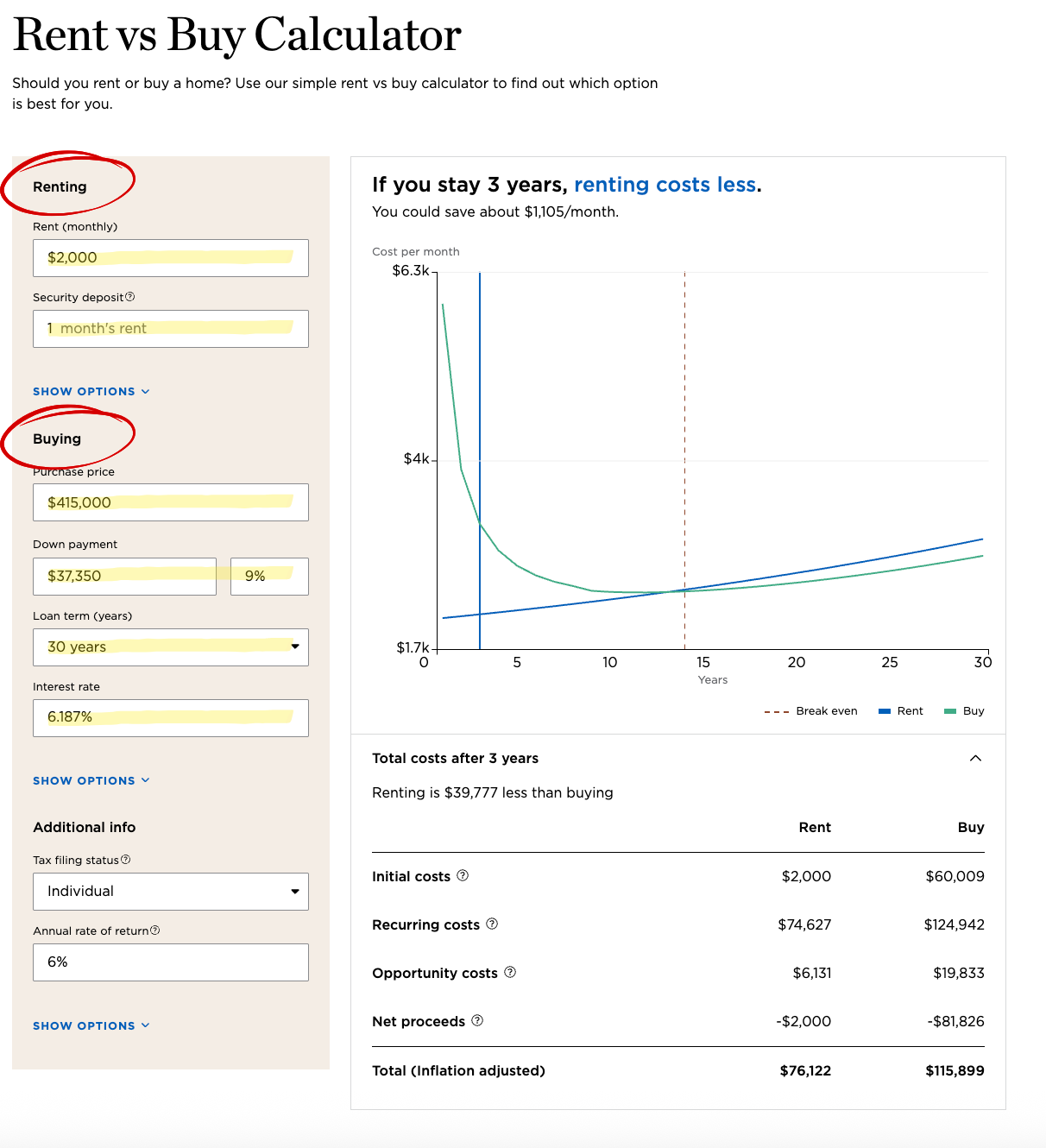
Task: Expand Show Options under Additional info
Action: coord(91,1025)
